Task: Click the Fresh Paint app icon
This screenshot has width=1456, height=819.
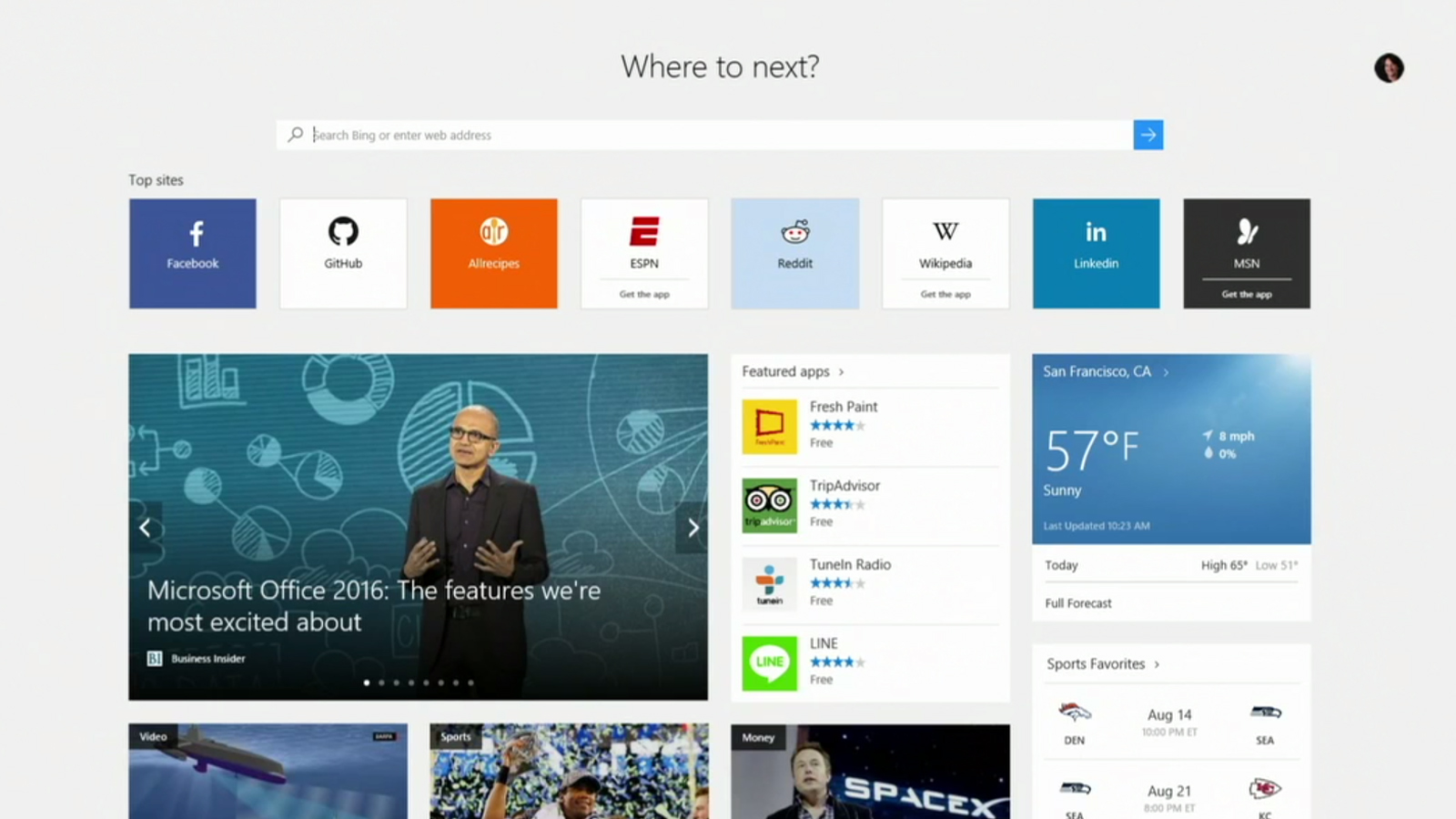Action: coord(769,426)
